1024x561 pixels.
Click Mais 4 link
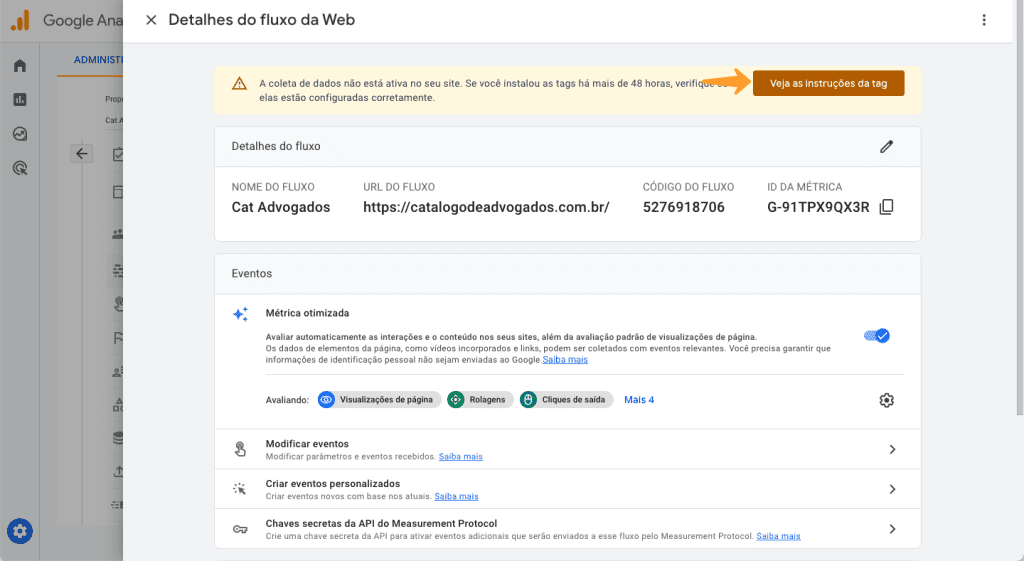point(639,400)
